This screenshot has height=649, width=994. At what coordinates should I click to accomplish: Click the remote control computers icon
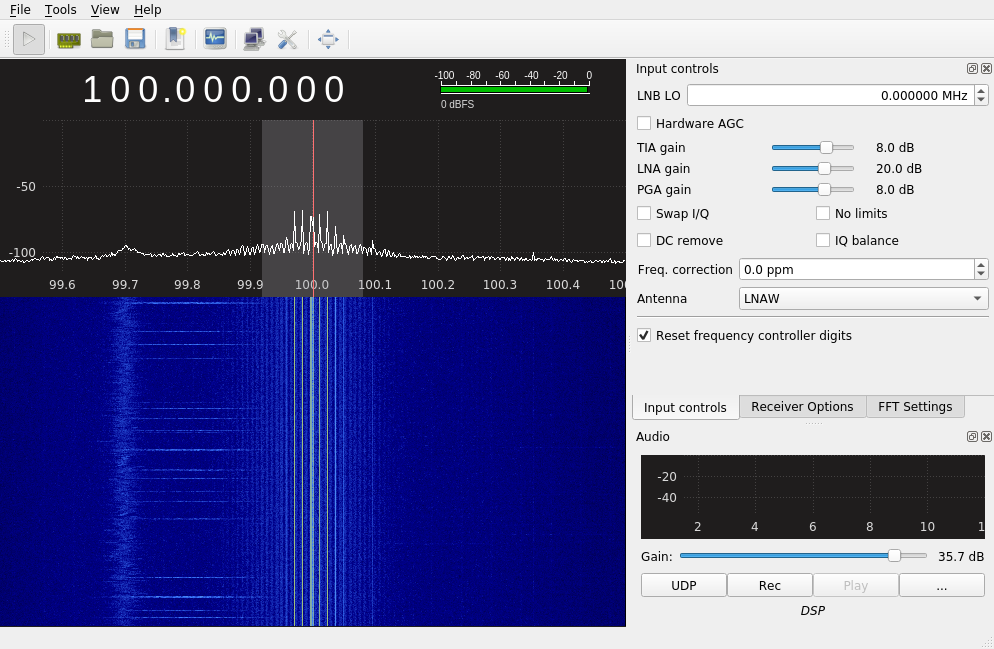click(254, 39)
